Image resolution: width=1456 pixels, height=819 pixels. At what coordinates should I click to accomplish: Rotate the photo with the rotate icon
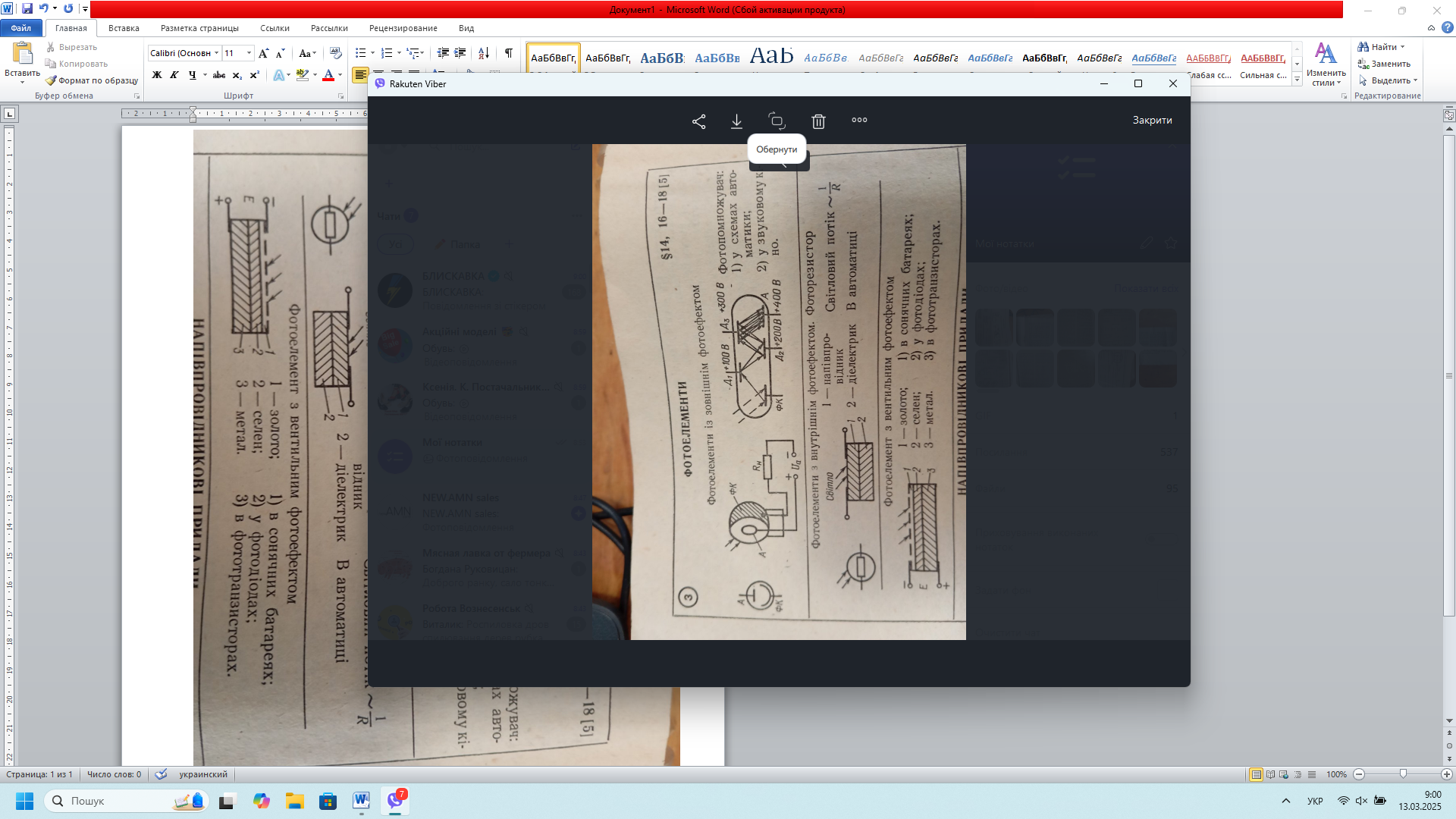point(777,121)
